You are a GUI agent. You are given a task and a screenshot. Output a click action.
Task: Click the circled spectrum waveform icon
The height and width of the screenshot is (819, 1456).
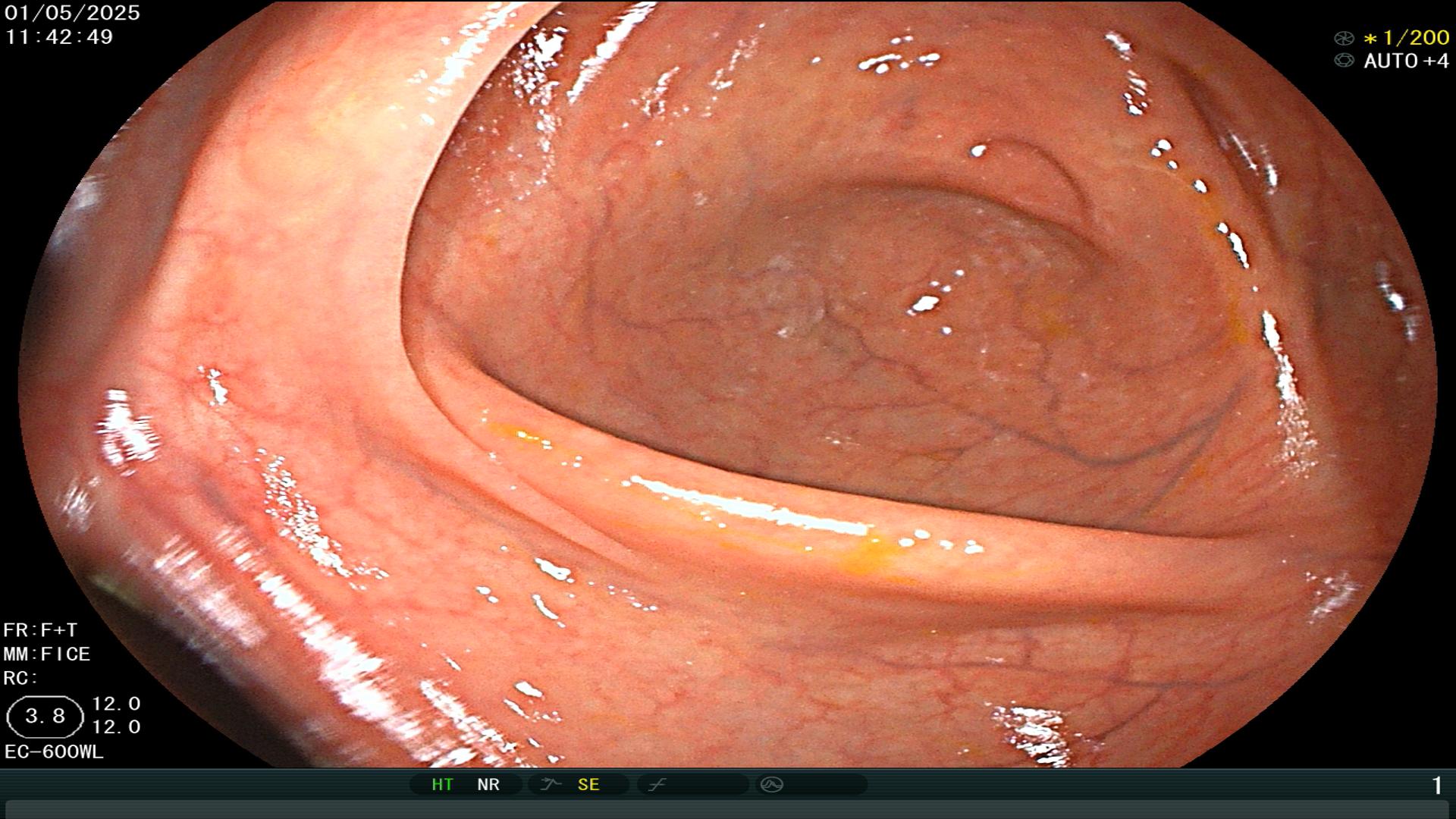coord(771,784)
